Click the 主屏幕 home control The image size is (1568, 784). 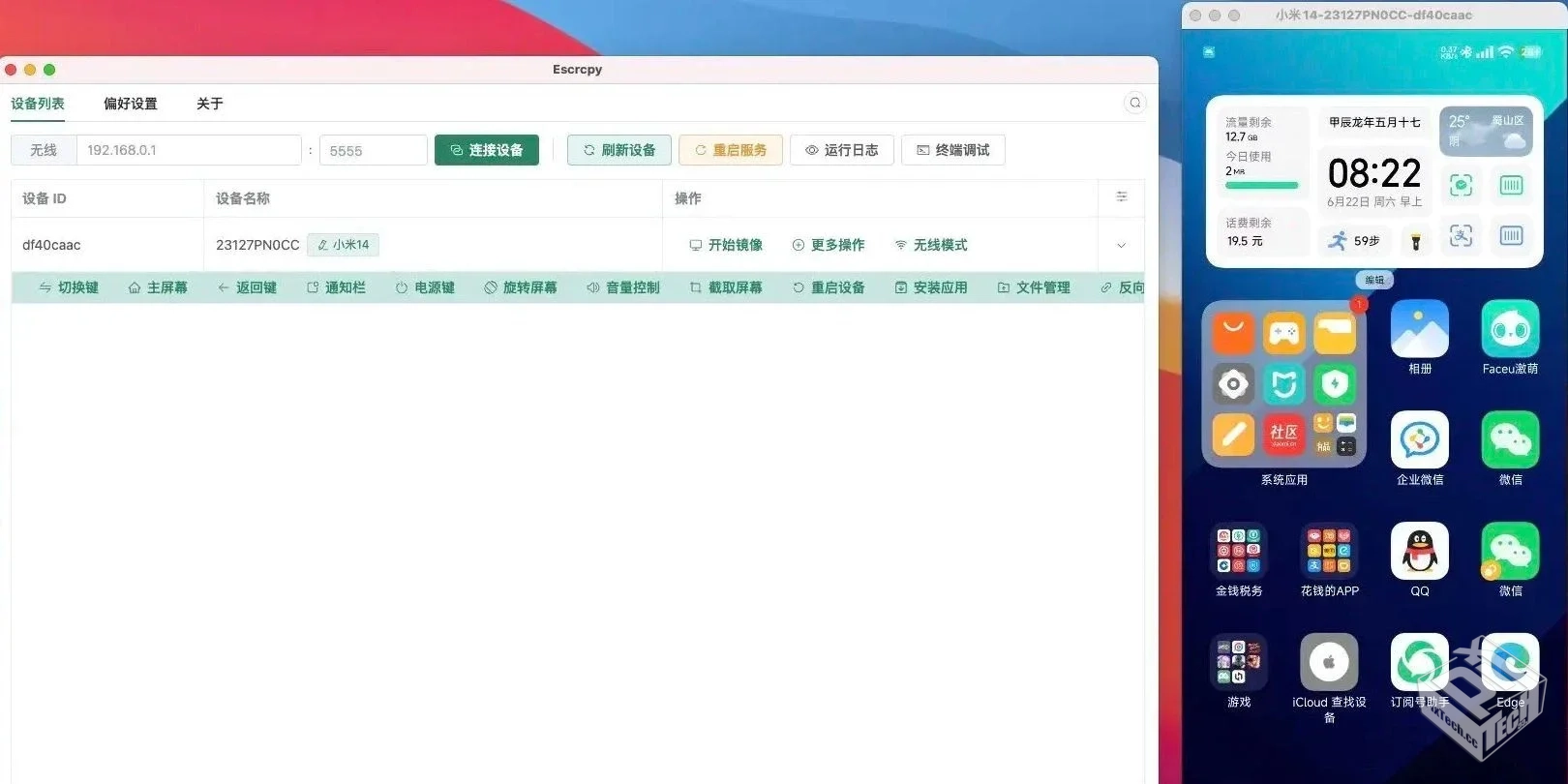[x=158, y=287]
